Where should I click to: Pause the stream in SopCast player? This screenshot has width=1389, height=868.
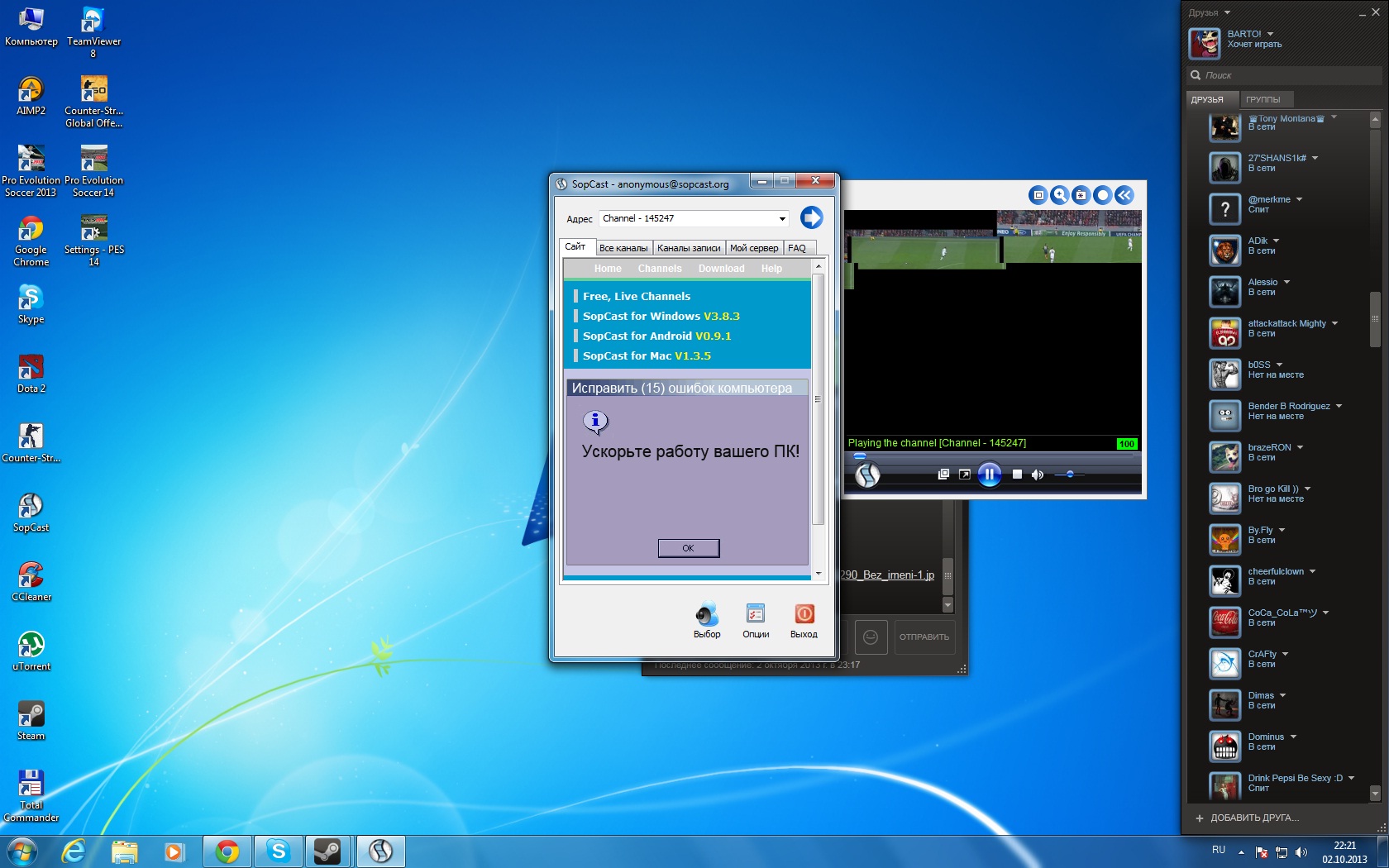tap(989, 475)
